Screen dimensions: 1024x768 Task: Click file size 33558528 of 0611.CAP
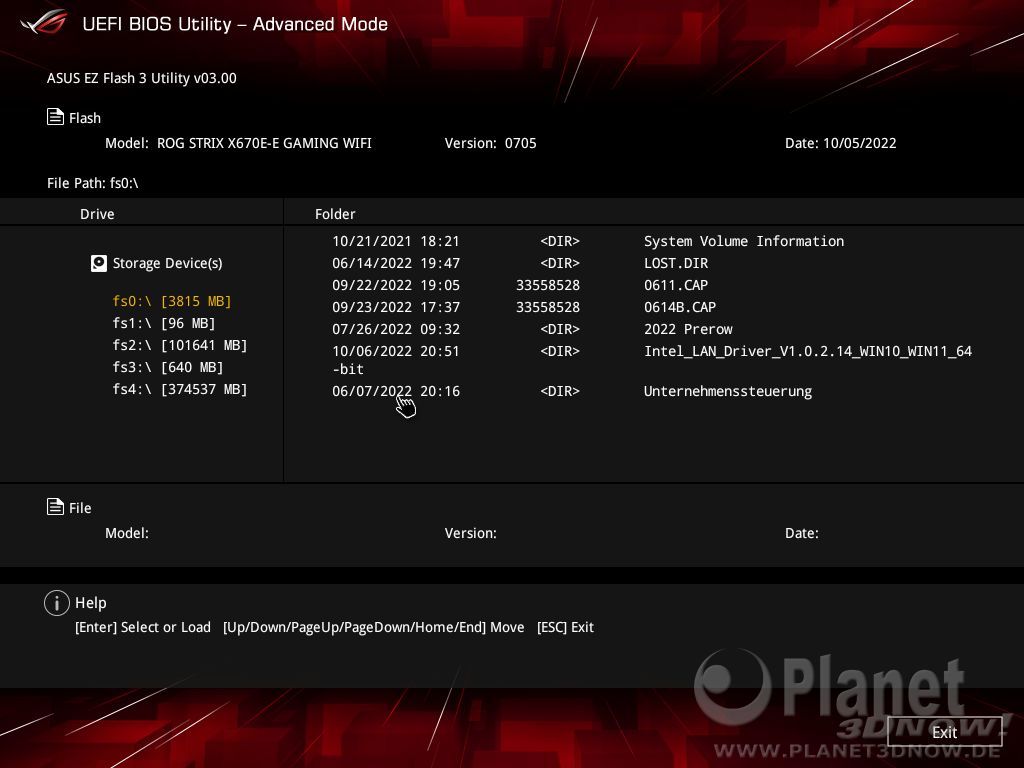pos(548,285)
